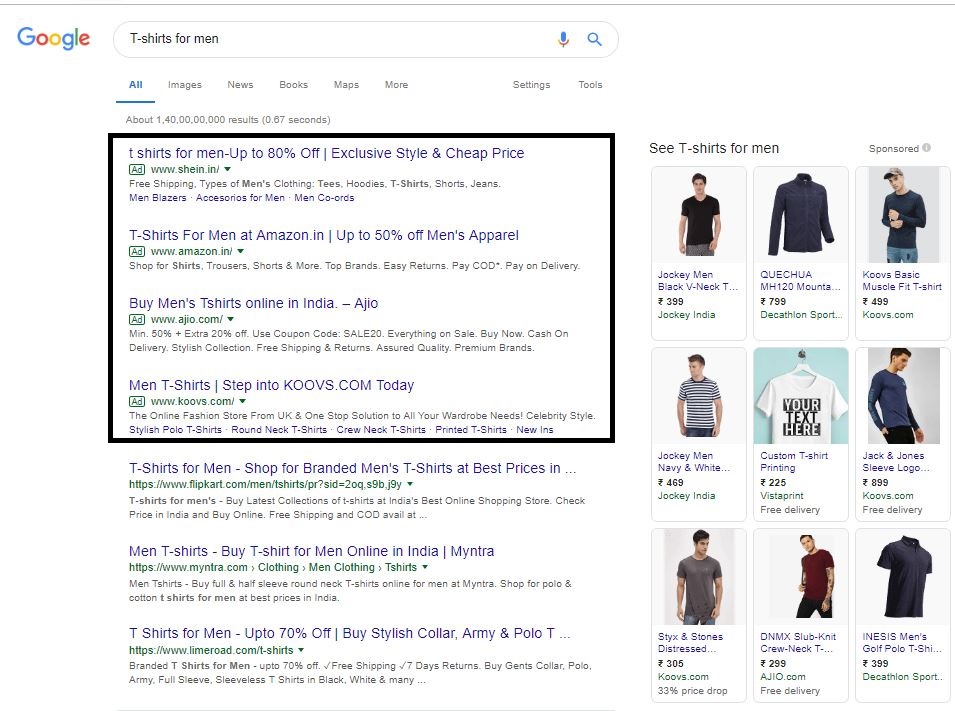The image size is (955, 711).
Task: Expand the arrow beside the myntra breadcrumb URL
Action: (x=425, y=567)
